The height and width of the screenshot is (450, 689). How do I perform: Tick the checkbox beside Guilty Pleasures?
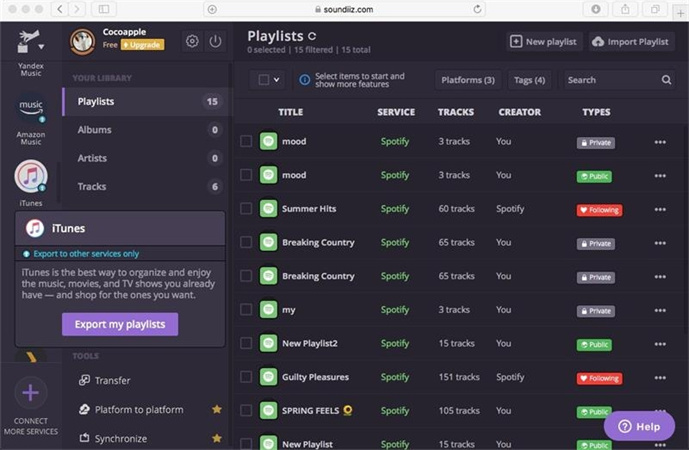coord(246,377)
